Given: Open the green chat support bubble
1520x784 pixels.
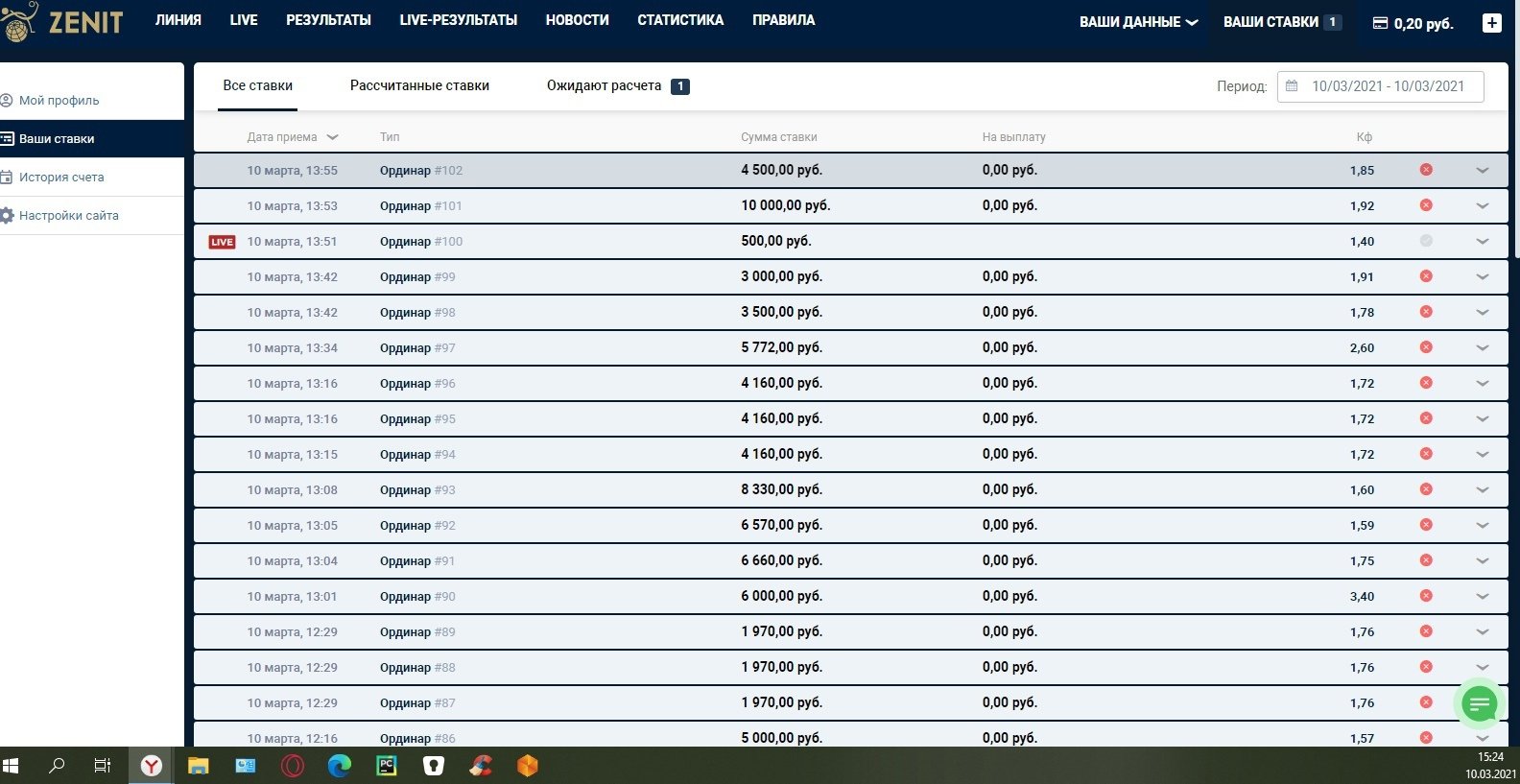Looking at the screenshot, I should coord(1480,705).
